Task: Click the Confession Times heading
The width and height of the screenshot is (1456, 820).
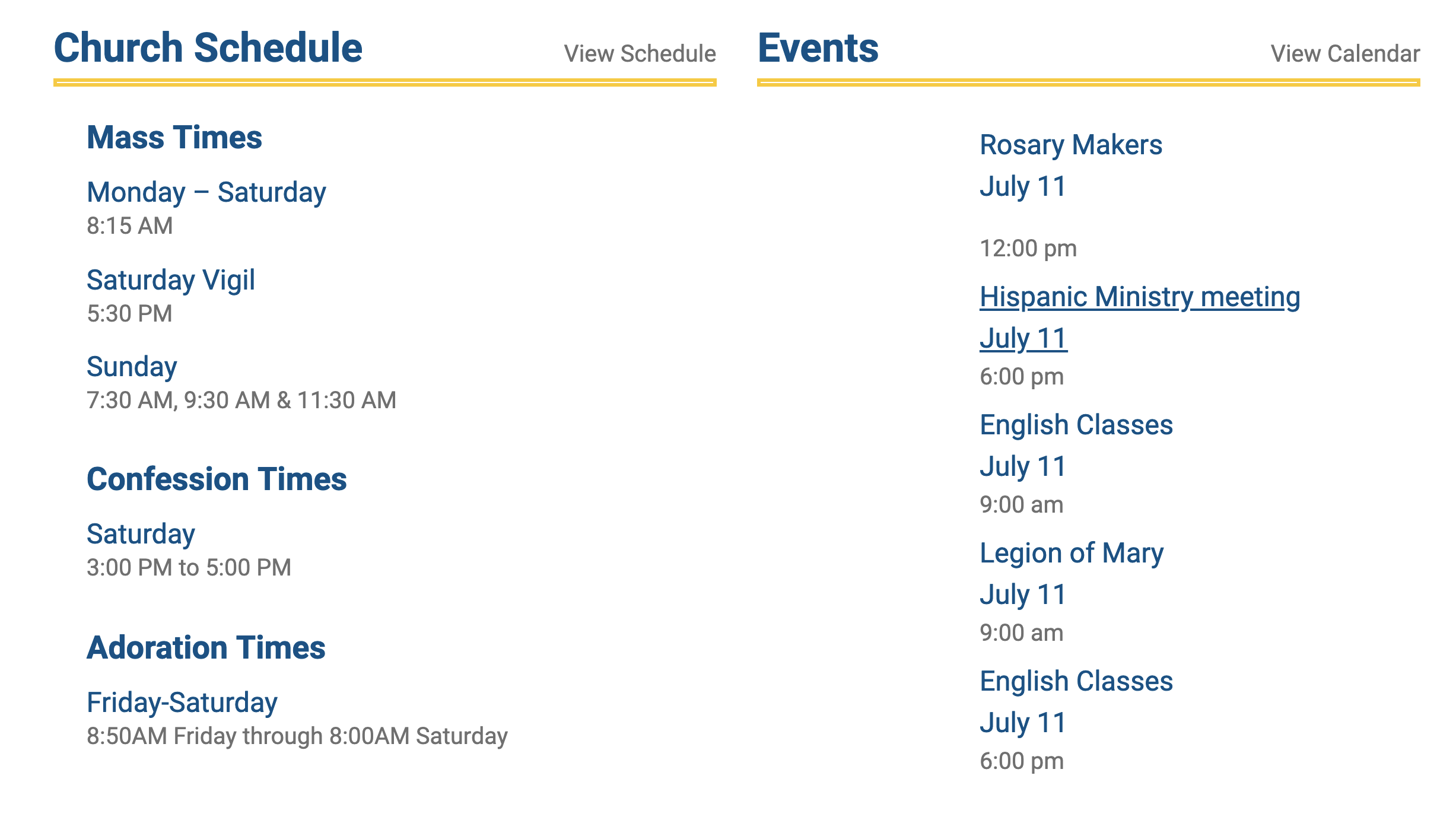Action: pos(217,479)
